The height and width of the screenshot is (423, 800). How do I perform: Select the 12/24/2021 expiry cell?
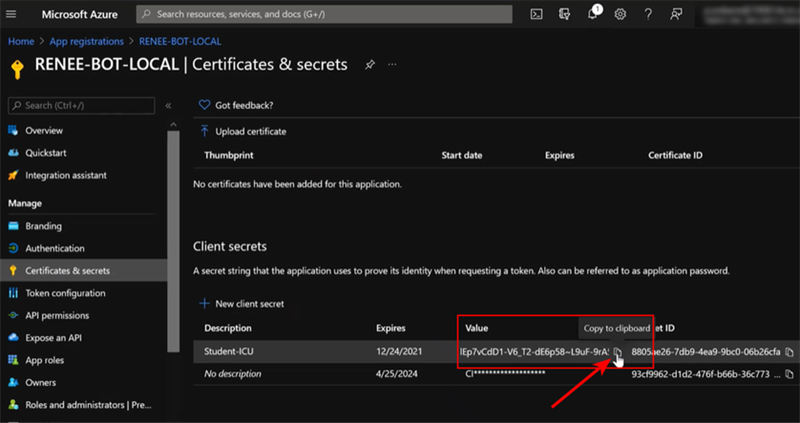tap(399, 352)
